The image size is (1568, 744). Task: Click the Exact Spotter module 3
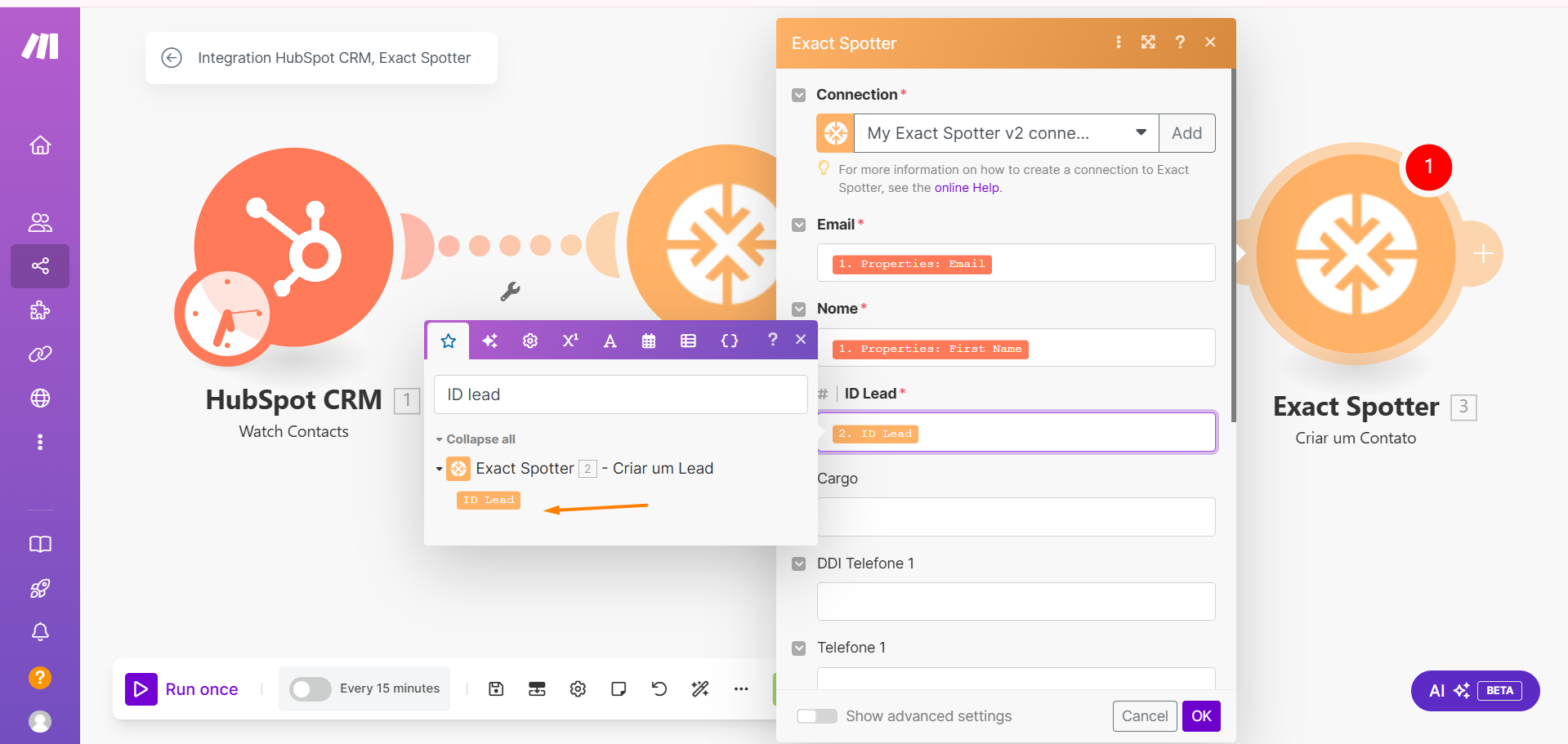pos(1355,253)
